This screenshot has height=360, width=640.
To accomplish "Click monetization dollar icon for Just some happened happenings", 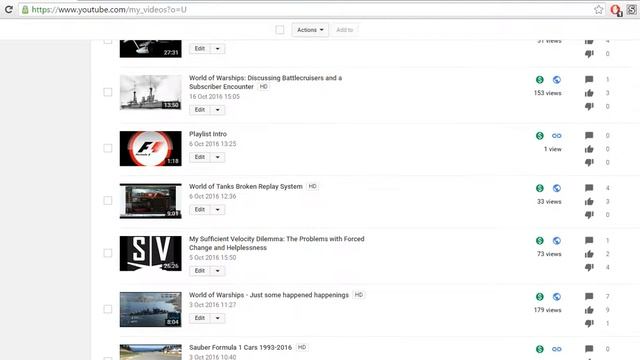I will (x=540, y=297).
